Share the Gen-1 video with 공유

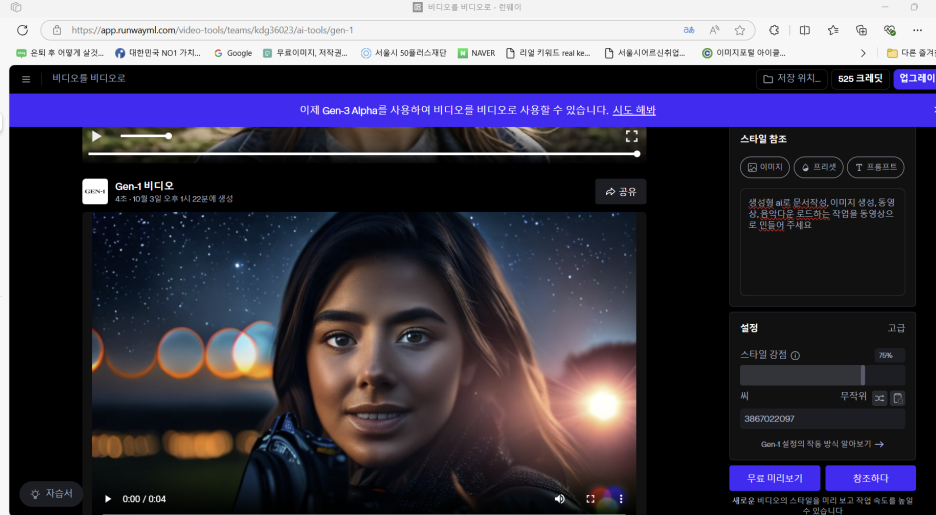pyautogui.click(x=620, y=191)
